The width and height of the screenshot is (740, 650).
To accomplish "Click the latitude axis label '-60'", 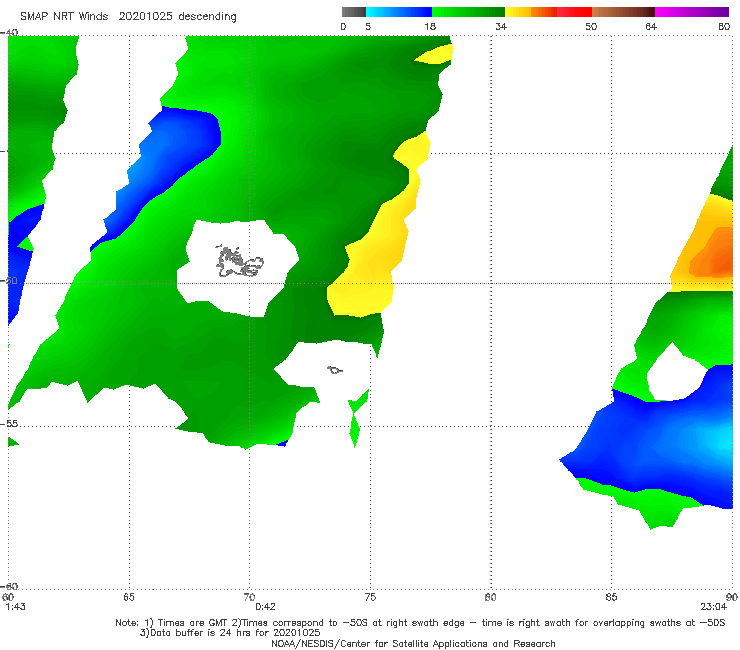I will 9,586.
